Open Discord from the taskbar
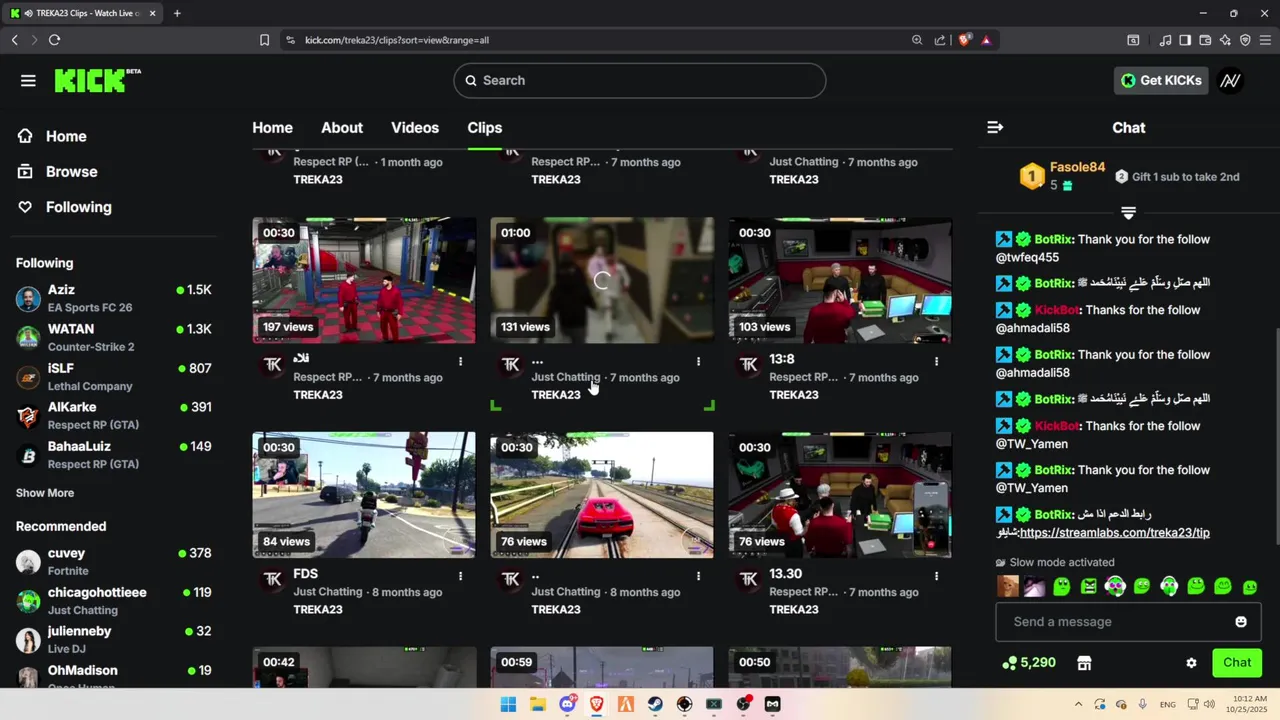 (x=568, y=704)
